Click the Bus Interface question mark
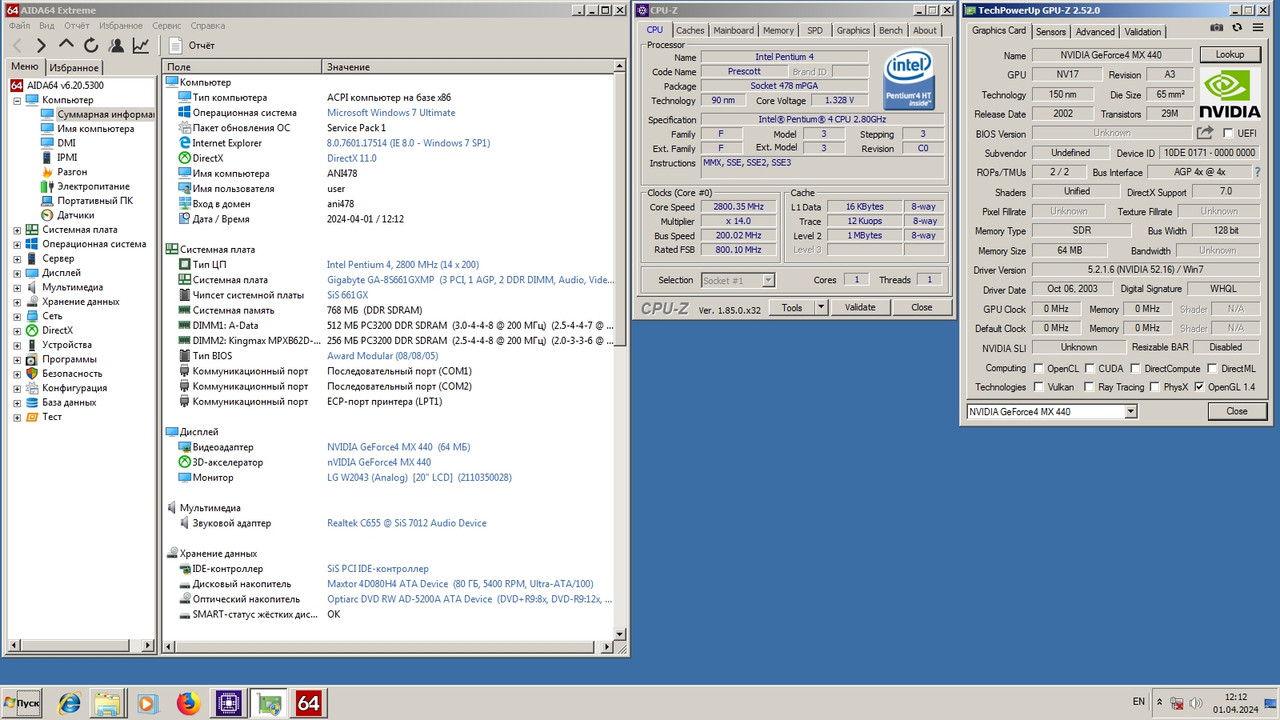The image size is (1280, 720). pos(1256,172)
